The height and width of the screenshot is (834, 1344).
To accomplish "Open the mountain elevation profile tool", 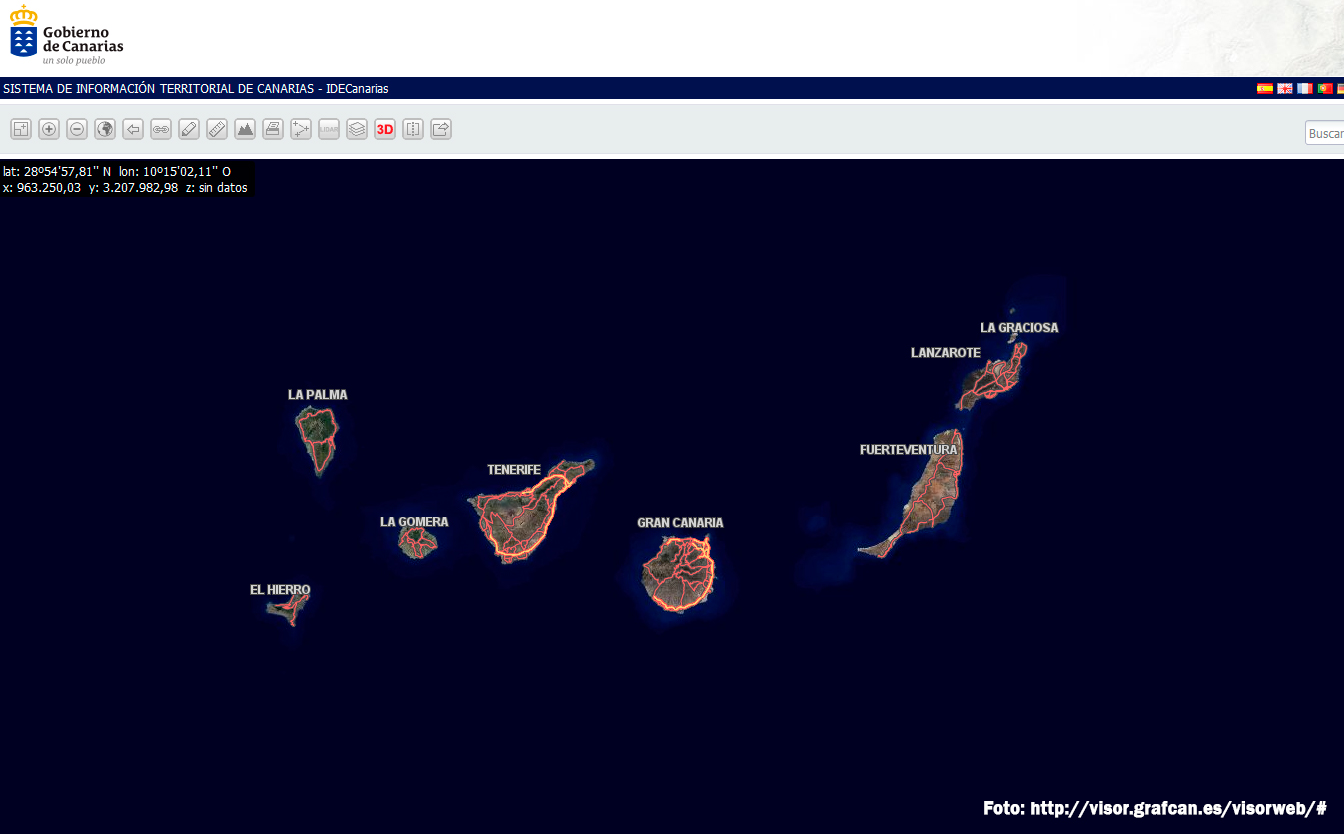I will 245,129.
